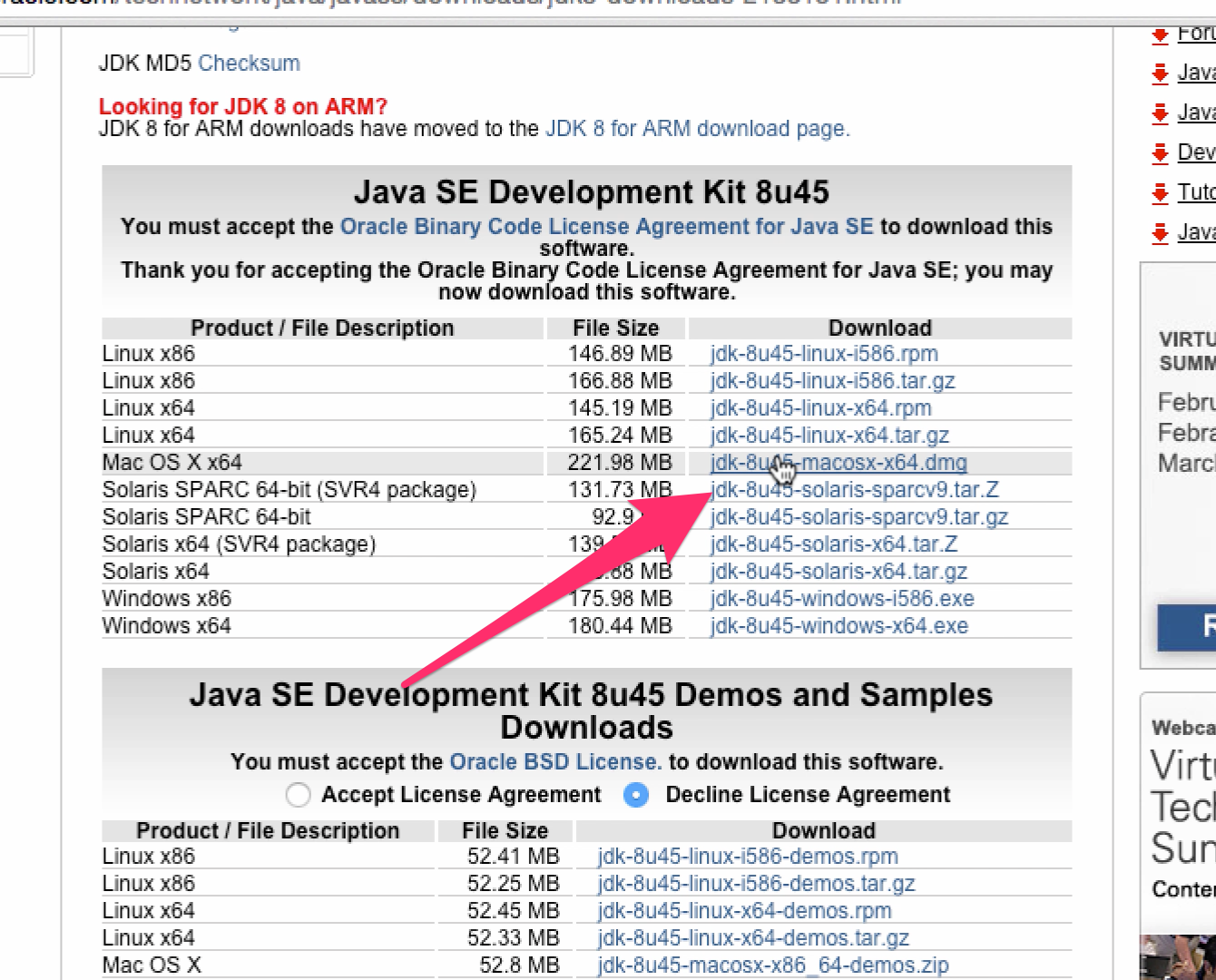Screen dimensions: 1216x980
Task: Click red arrow icon beside Tutorials link
Action: 1160,192
